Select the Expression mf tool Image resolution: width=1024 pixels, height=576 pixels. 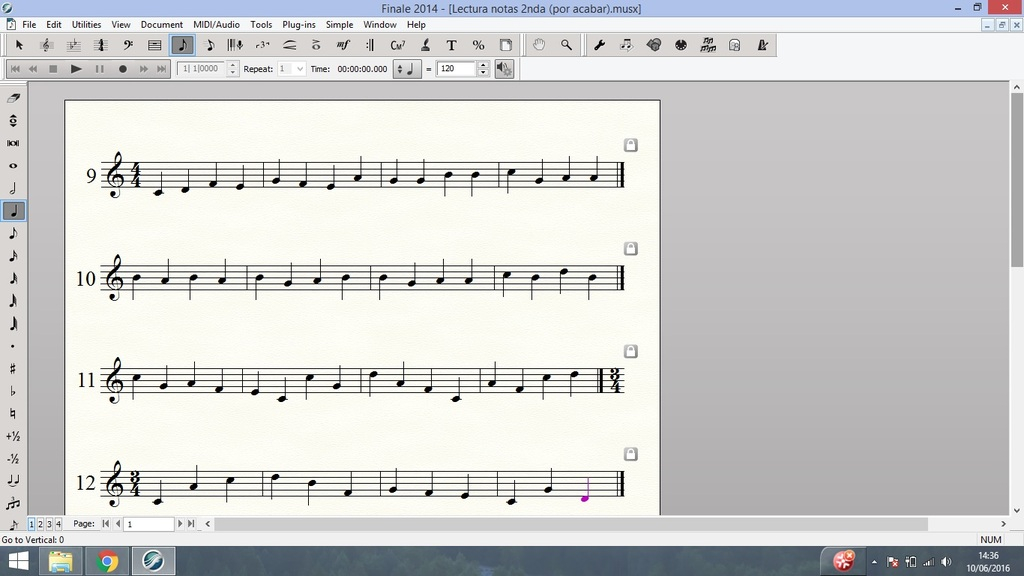point(343,45)
